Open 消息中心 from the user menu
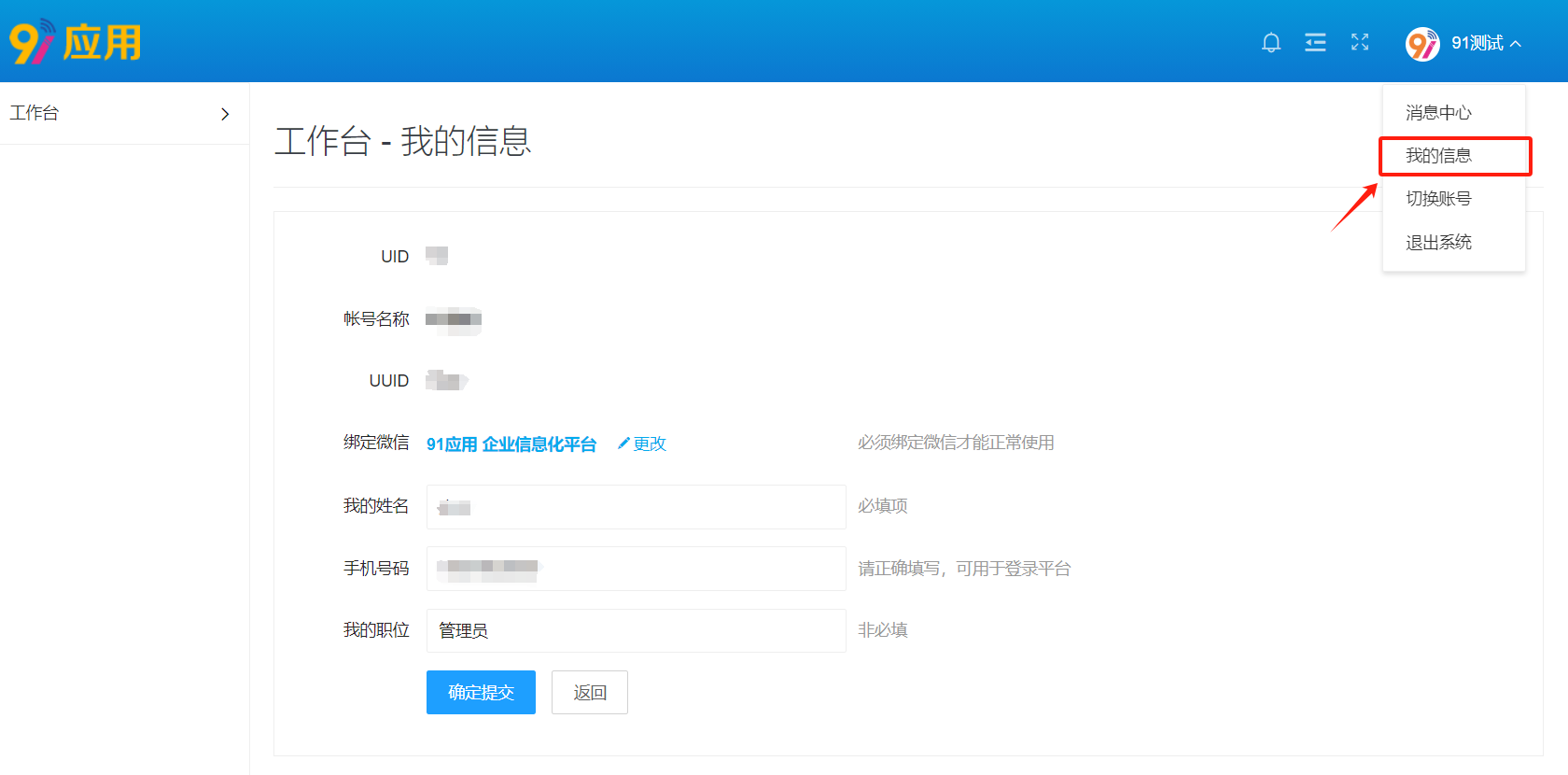The width and height of the screenshot is (1568, 775). pyautogui.click(x=1438, y=113)
